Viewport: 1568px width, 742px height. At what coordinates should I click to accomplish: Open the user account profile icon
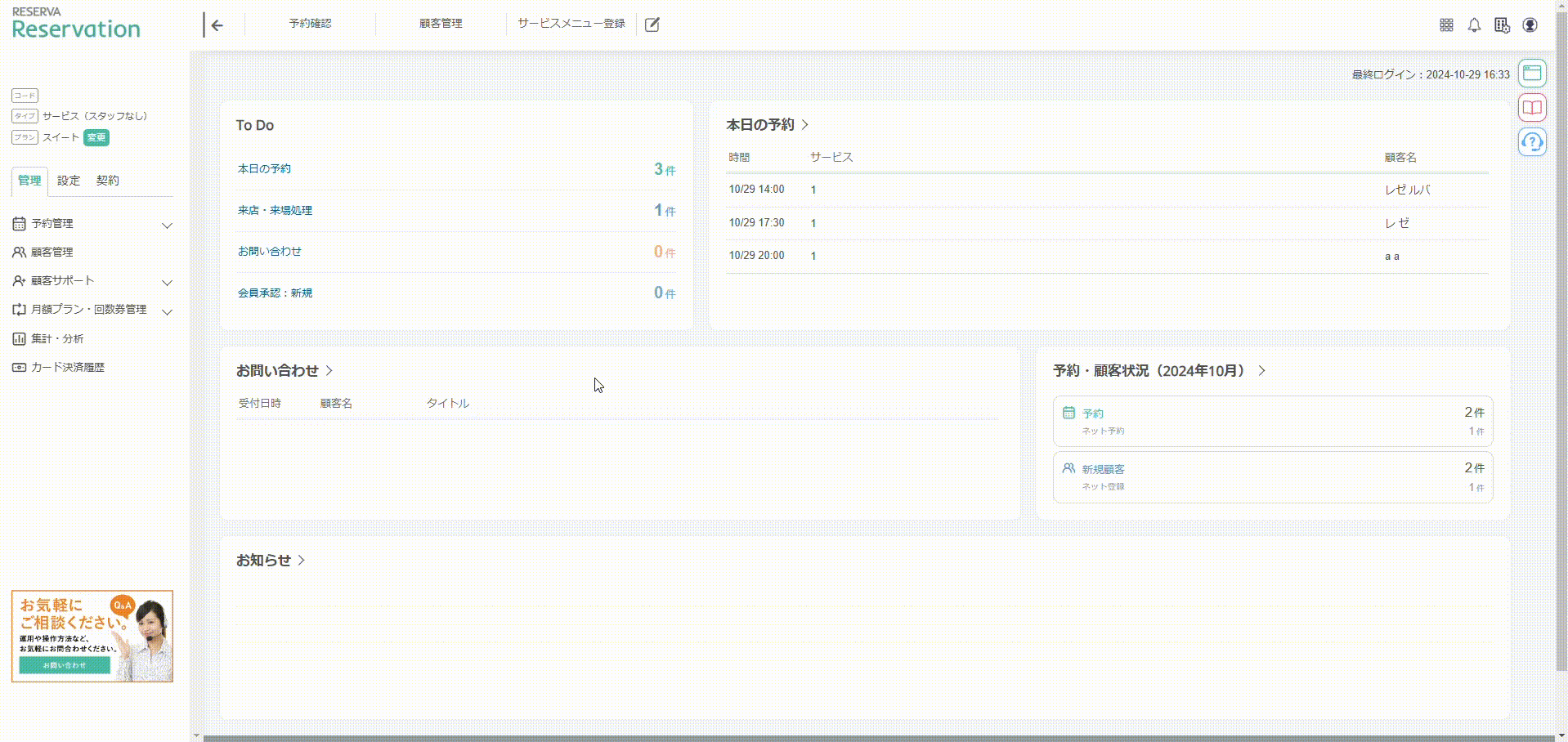pos(1530,25)
